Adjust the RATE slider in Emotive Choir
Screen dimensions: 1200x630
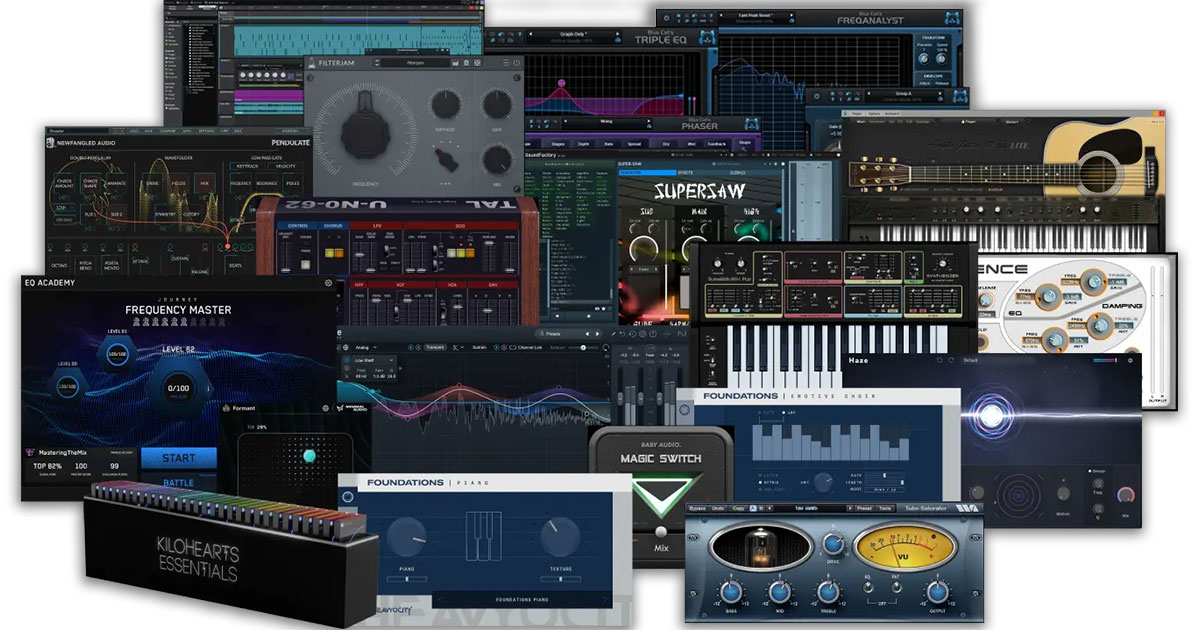point(884,475)
